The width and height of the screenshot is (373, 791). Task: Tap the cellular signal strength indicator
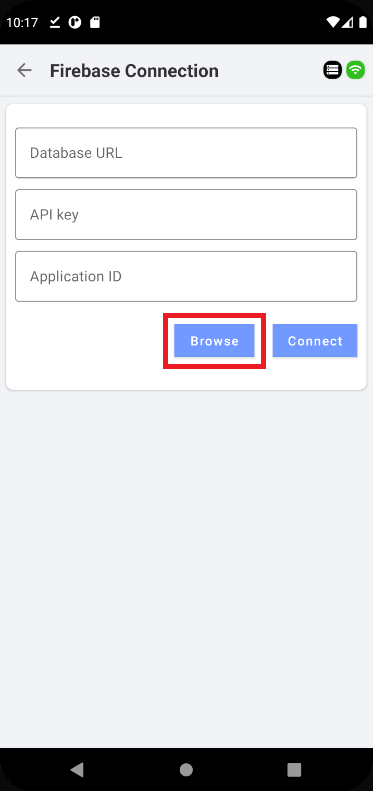[348, 22]
